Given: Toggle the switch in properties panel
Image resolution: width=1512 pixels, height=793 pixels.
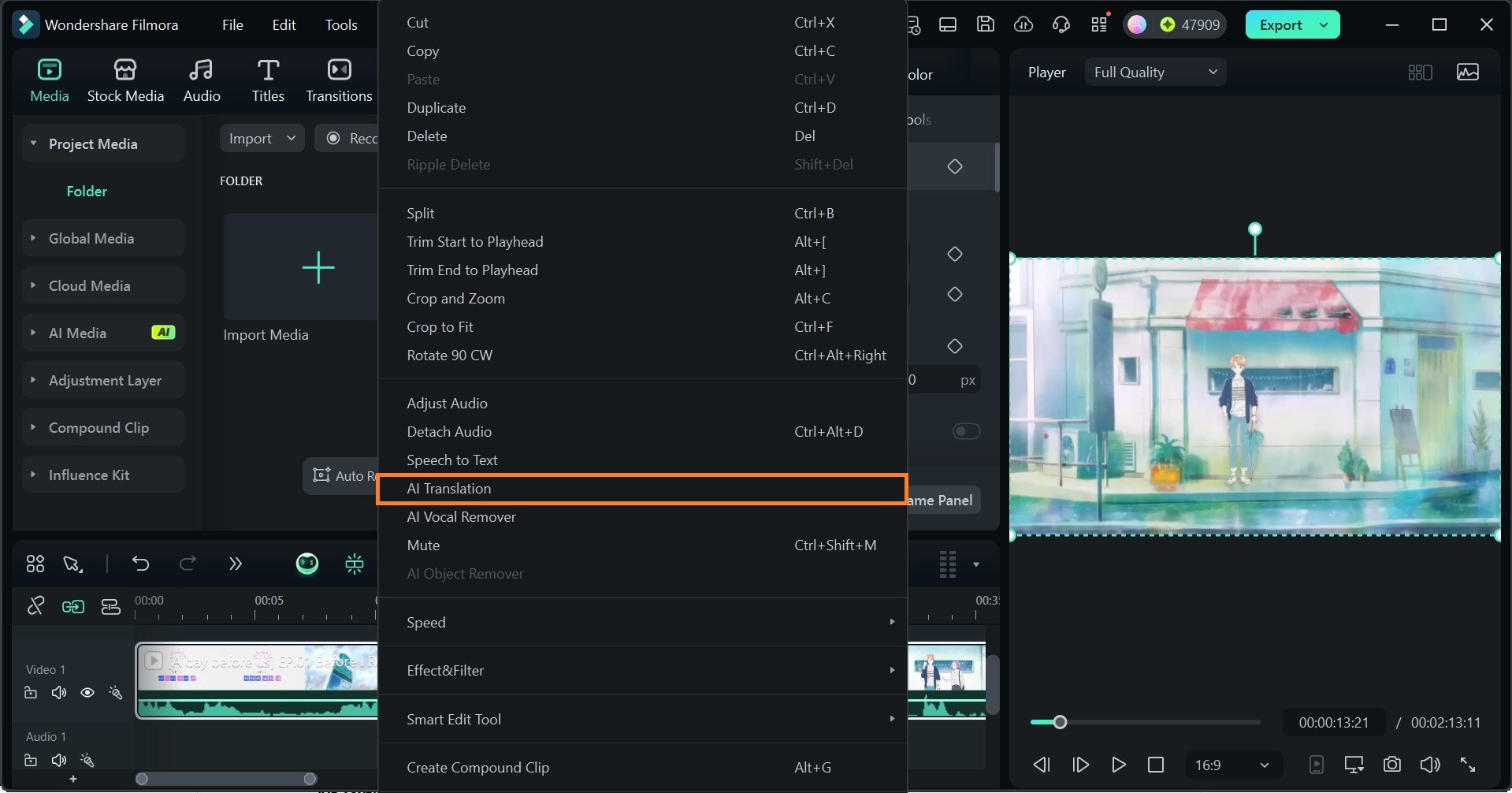Looking at the screenshot, I should [966, 431].
